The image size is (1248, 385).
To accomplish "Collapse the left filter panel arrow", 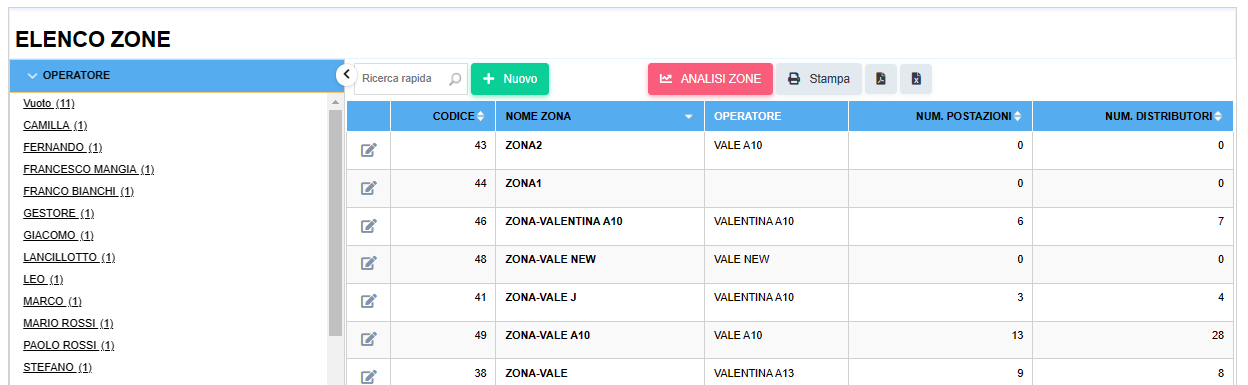I will coord(345,74).
